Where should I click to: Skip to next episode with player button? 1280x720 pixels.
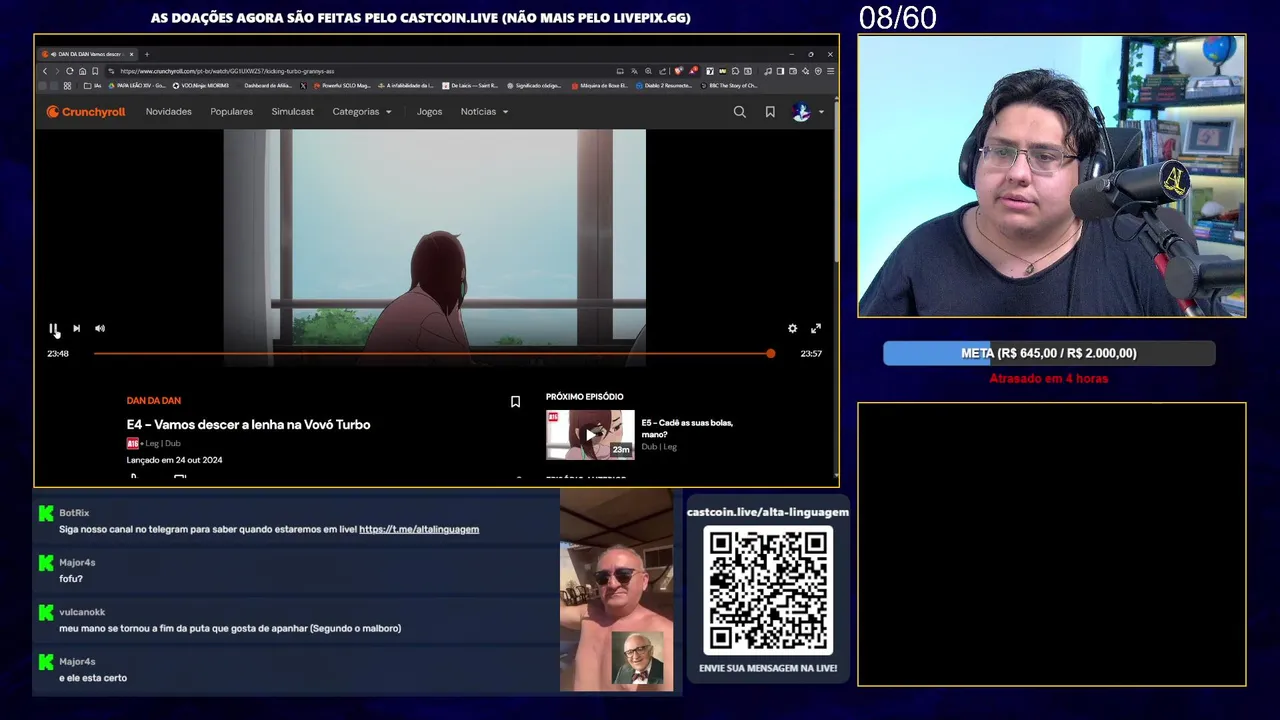click(x=76, y=328)
